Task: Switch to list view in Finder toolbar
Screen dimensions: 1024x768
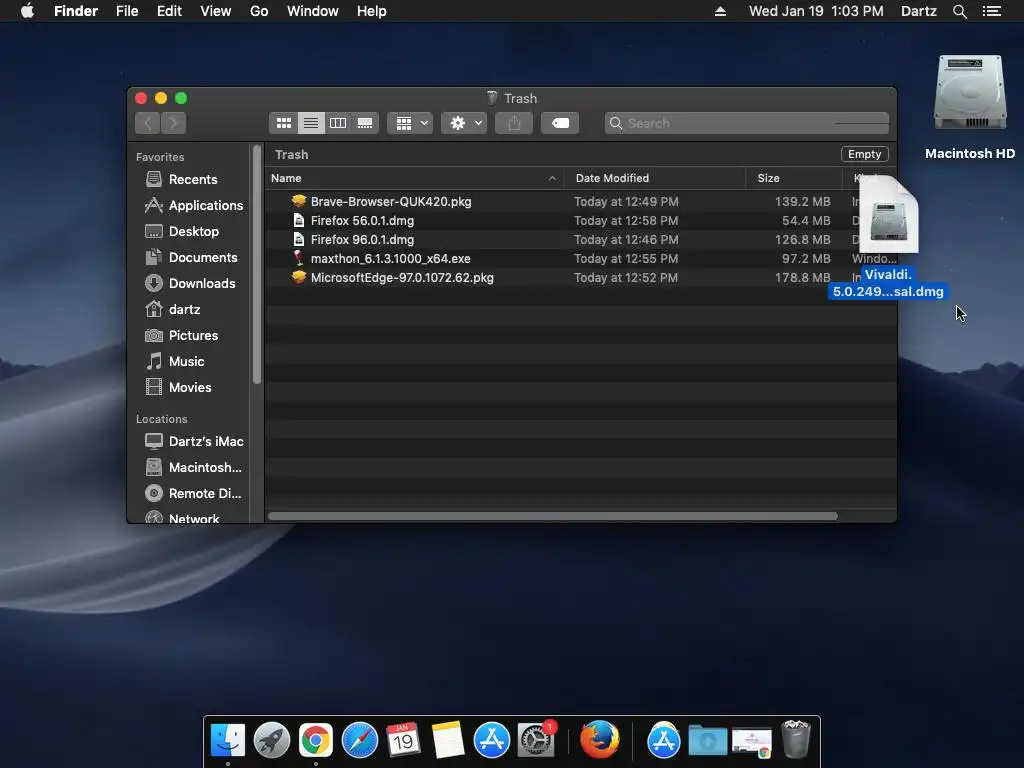Action: [311, 123]
